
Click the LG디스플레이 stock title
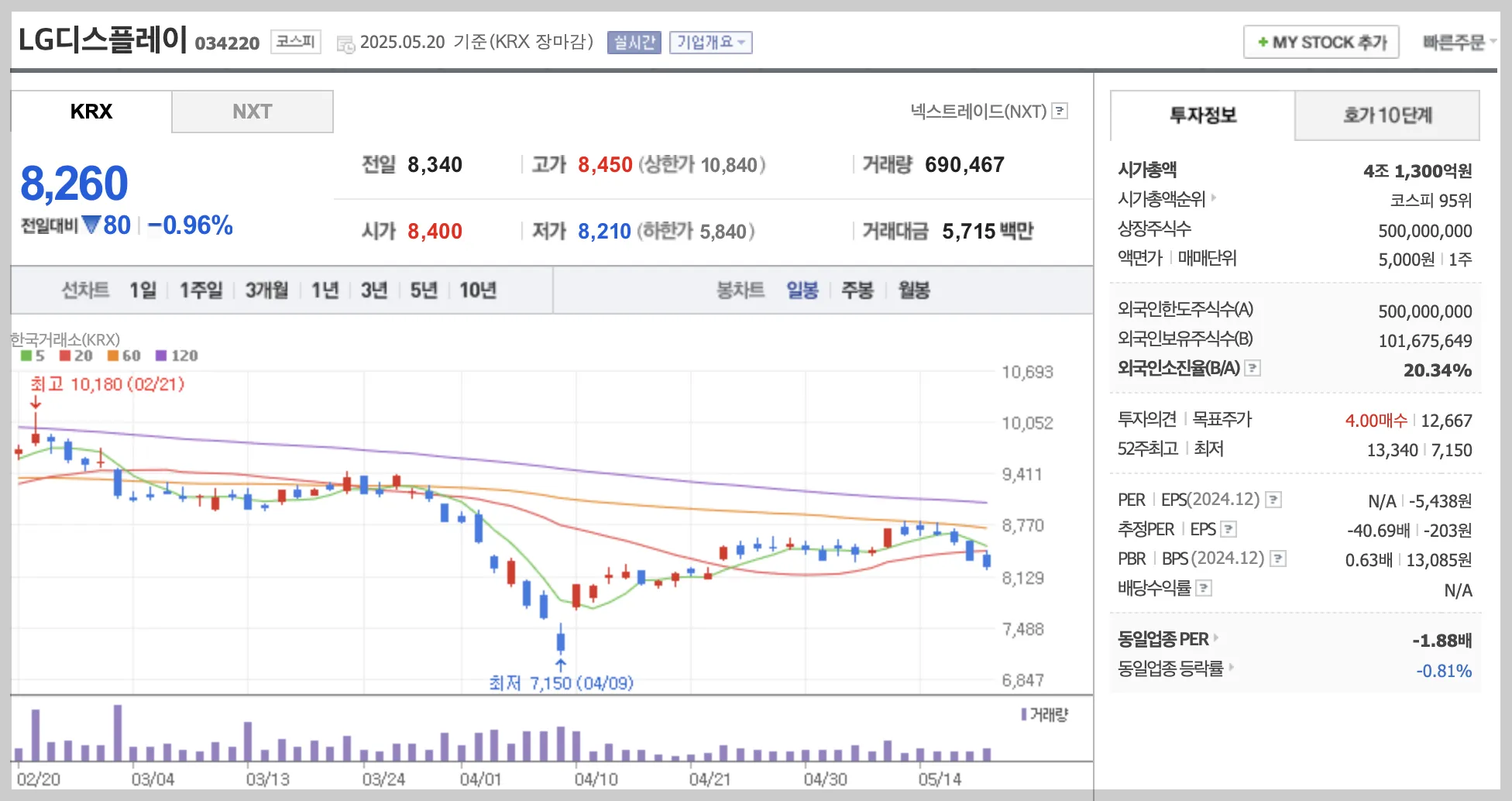[102, 40]
